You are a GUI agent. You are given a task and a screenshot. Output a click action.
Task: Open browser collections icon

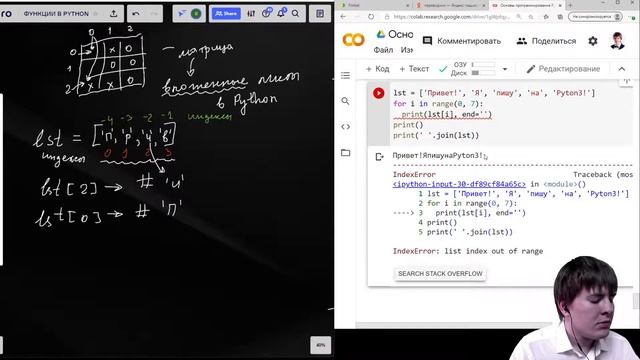pyautogui.click(x=560, y=17)
